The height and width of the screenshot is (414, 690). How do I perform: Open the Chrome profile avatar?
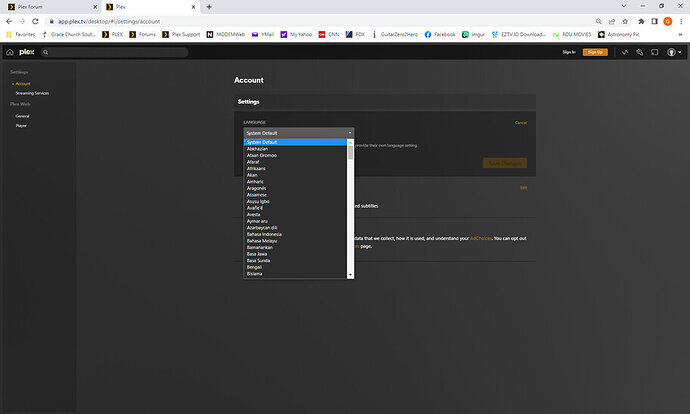[668, 21]
